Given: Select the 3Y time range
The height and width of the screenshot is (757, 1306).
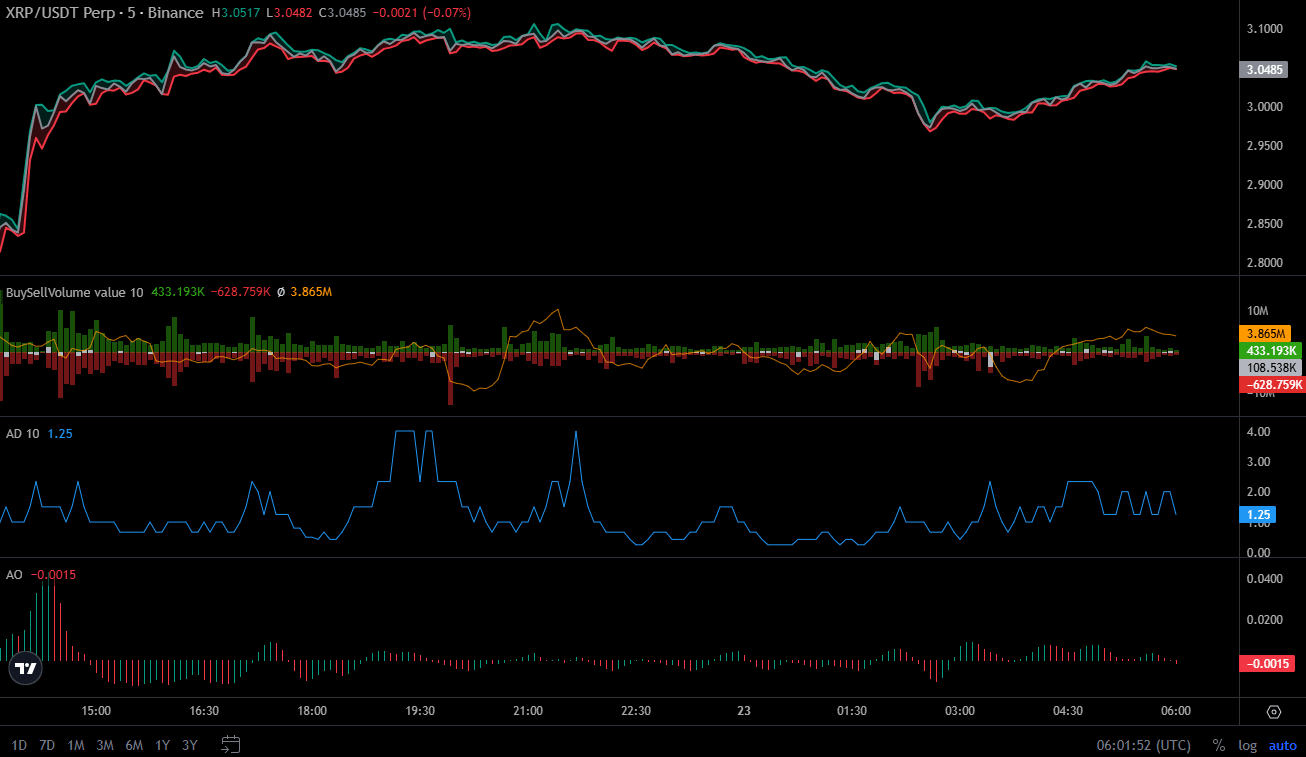Looking at the screenshot, I should (x=189, y=745).
